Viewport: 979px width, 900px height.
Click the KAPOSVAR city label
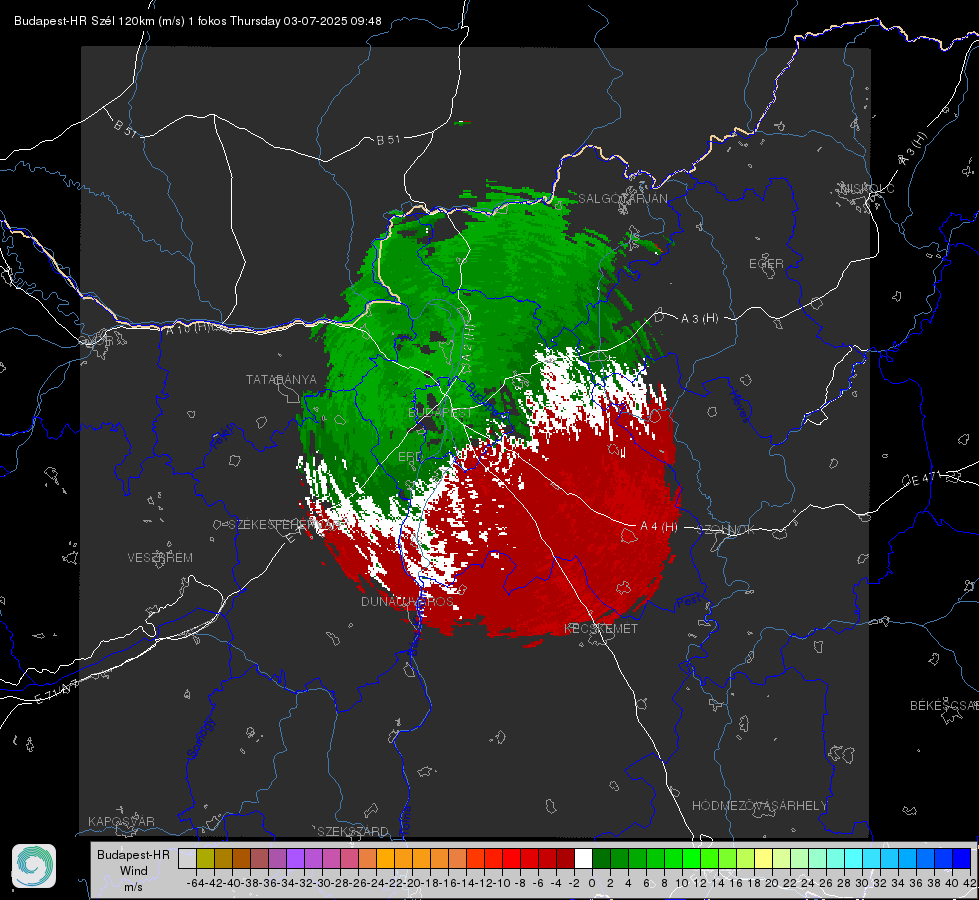pyautogui.click(x=121, y=821)
